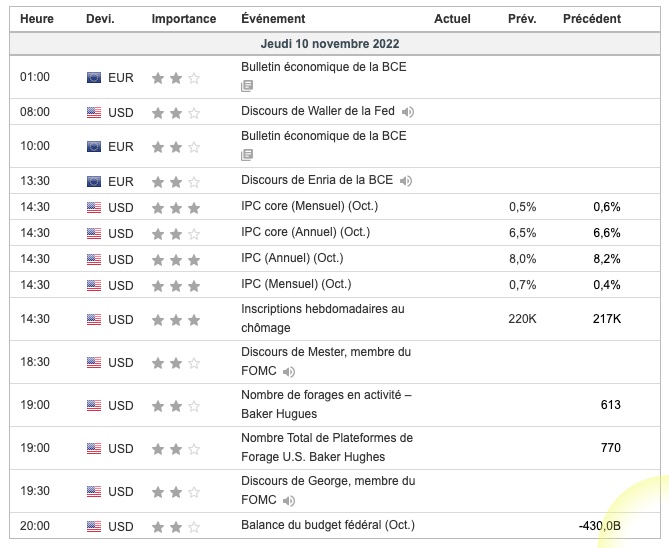Click the USD flag icon at 08:00
Image resolution: width=669 pixels, height=548 pixels.
(x=94, y=112)
